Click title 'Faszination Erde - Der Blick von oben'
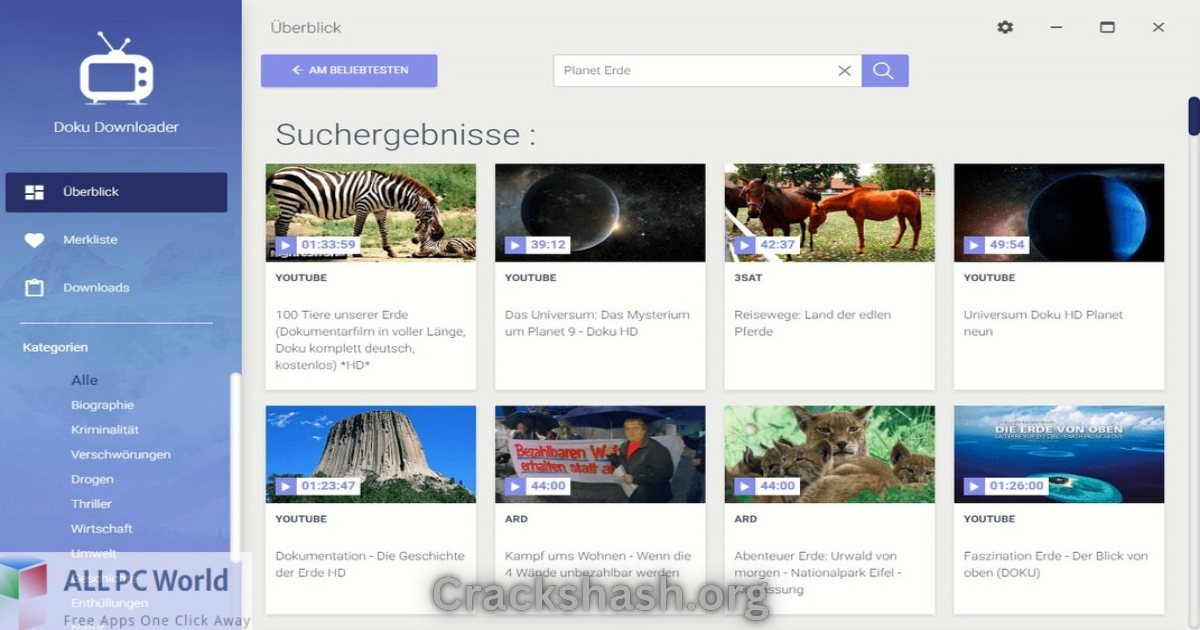This screenshot has width=1200, height=630. click(x=1055, y=564)
